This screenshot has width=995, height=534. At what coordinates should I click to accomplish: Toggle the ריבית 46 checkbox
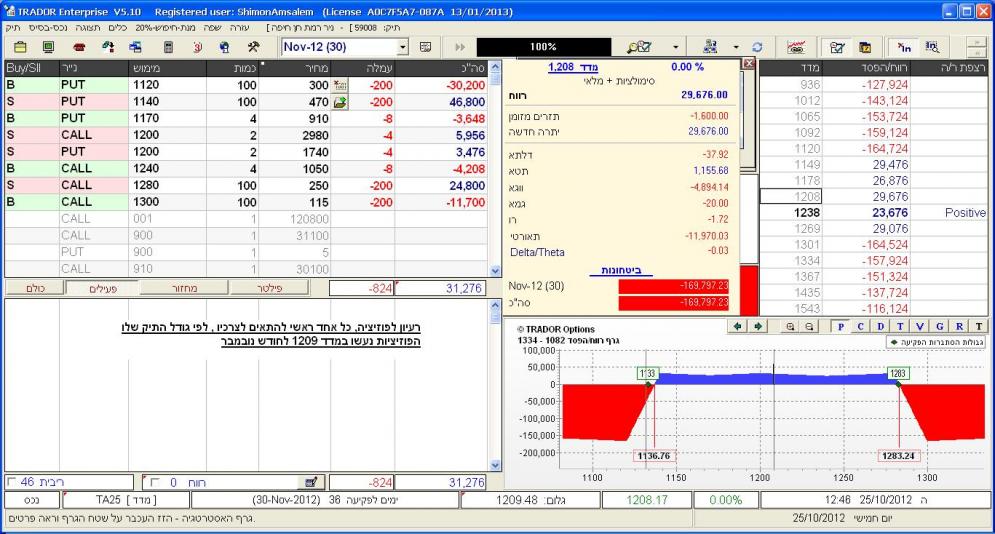(x=11, y=482)
